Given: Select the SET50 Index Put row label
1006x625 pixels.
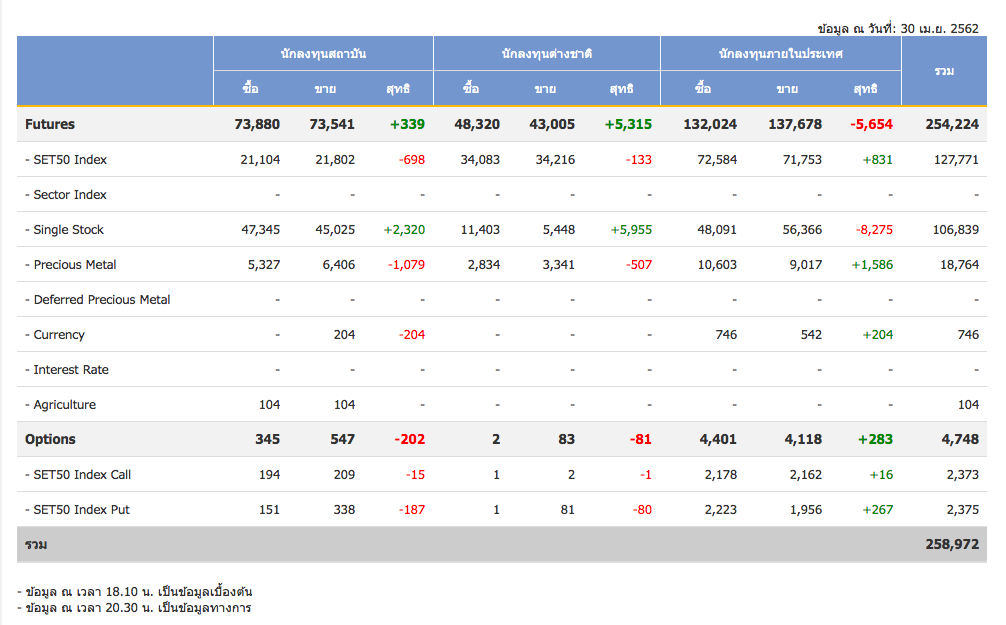Looking at the screenshot, I should [x=77, y=509].
